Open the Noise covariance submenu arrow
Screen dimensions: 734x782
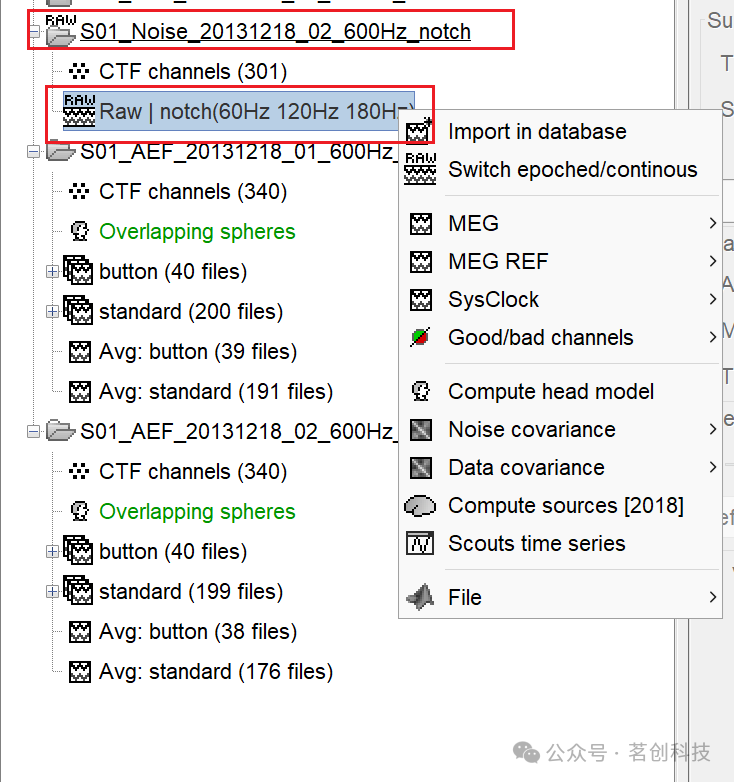pyautogui.click(x=713, y=429)
